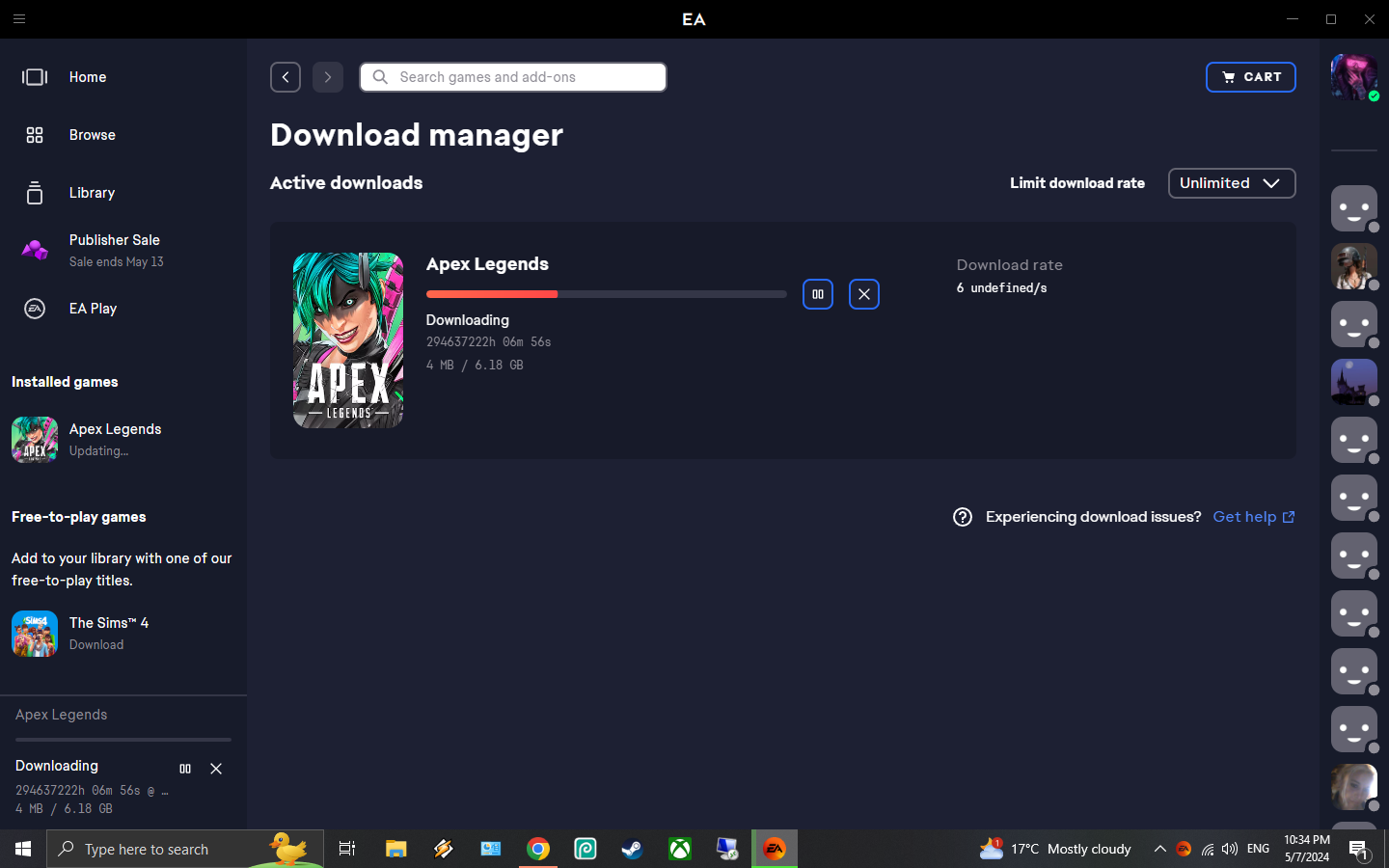
Task: Select Browse in the sidebar
Action: pos(92,135)
